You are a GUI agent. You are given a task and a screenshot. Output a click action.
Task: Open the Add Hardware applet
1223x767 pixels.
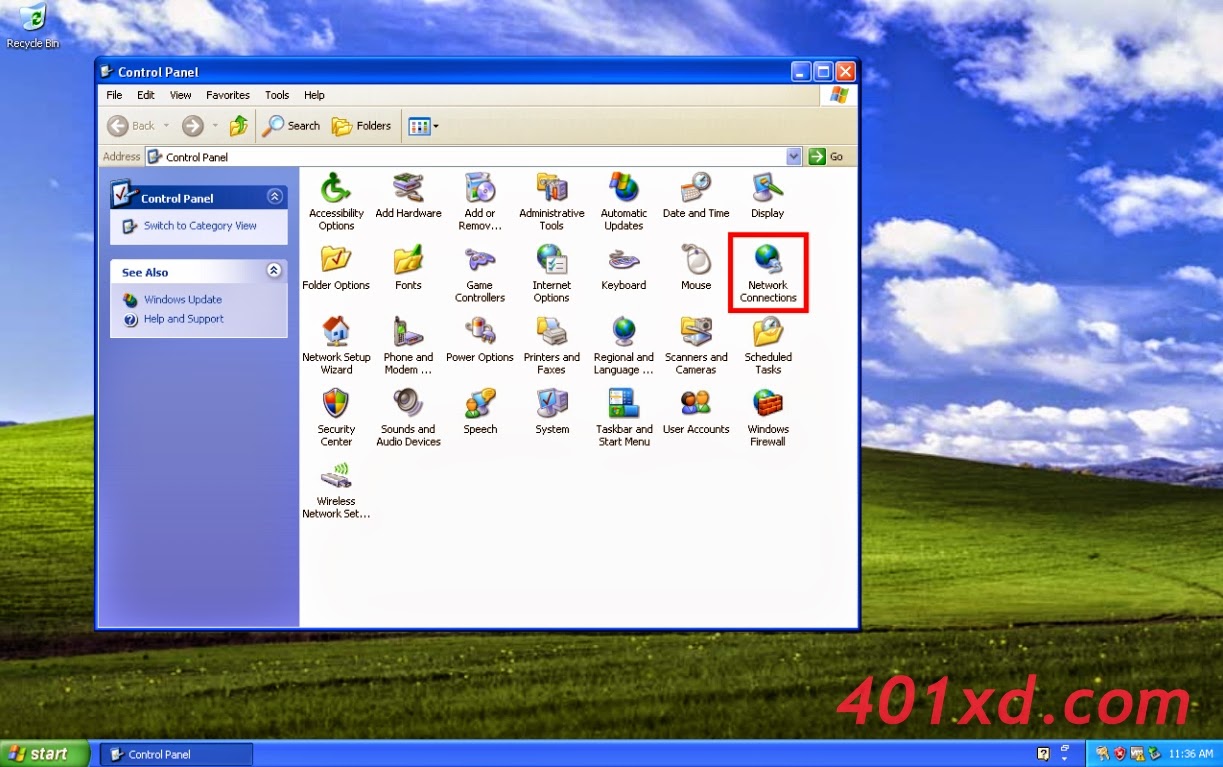408,195
